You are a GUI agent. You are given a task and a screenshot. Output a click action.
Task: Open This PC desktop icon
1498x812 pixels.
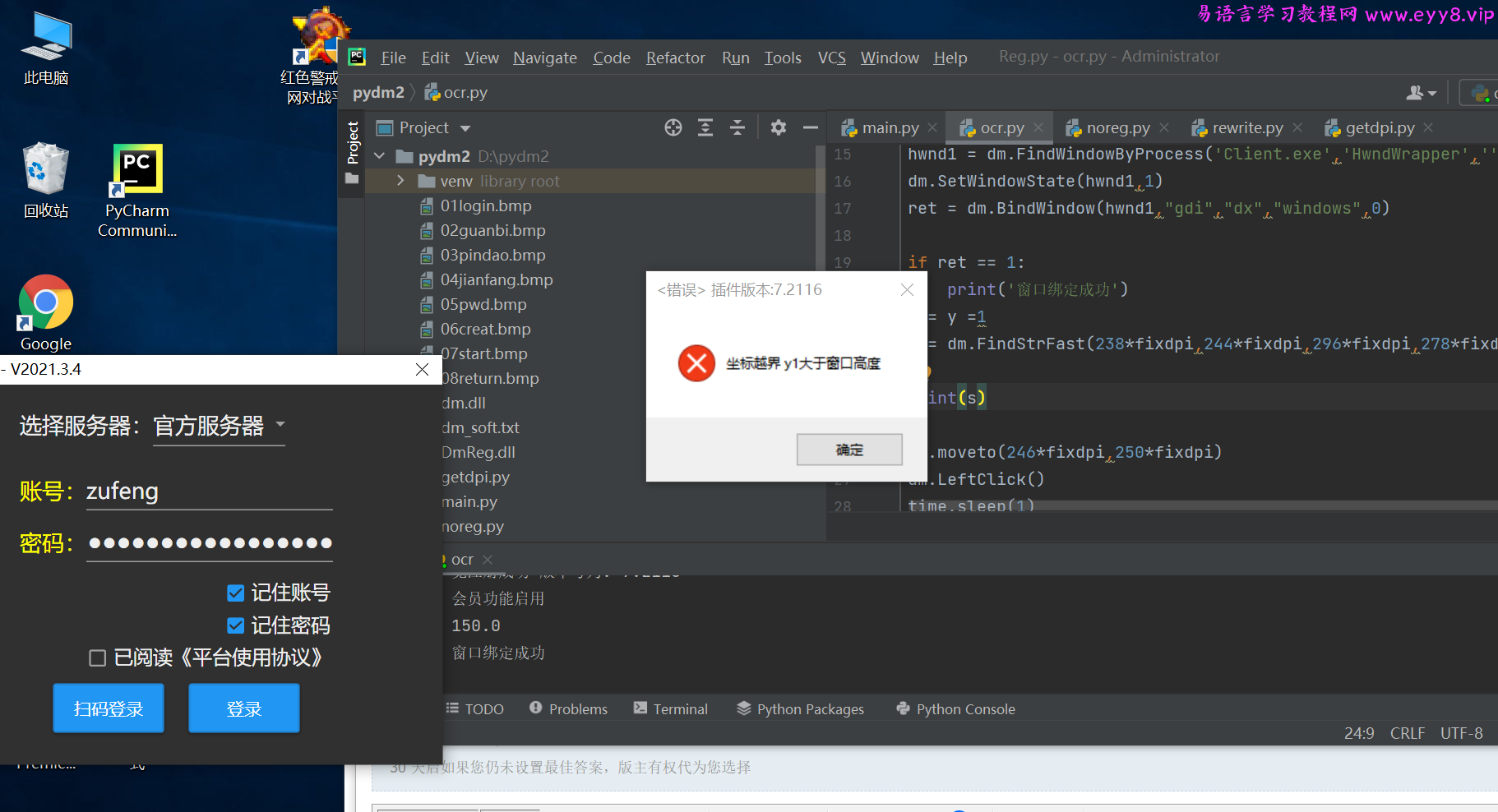click(x=46, y=49)
